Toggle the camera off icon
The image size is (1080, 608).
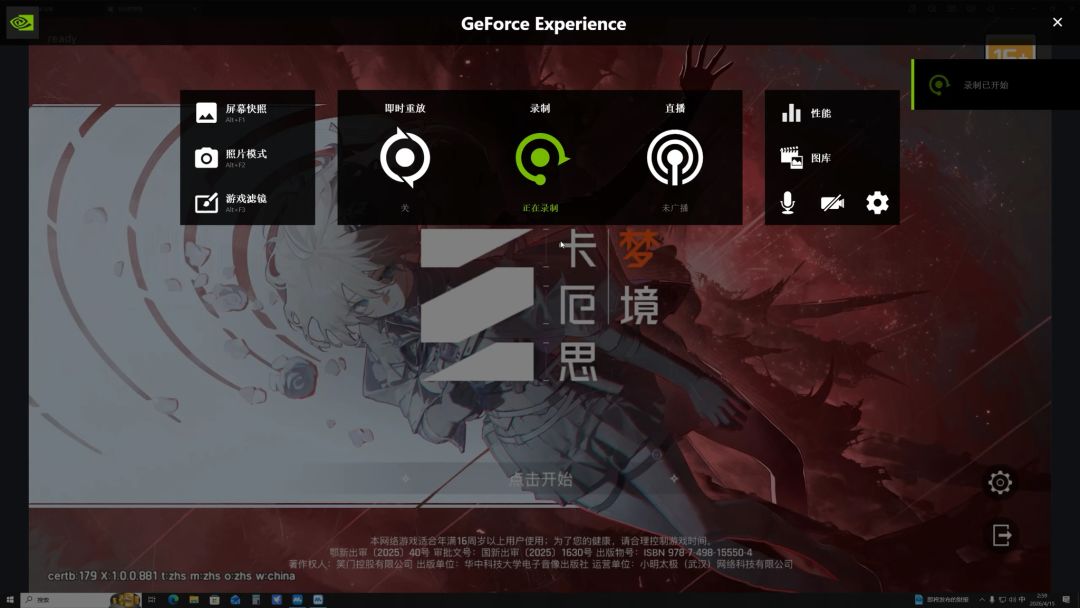[832, 203]
